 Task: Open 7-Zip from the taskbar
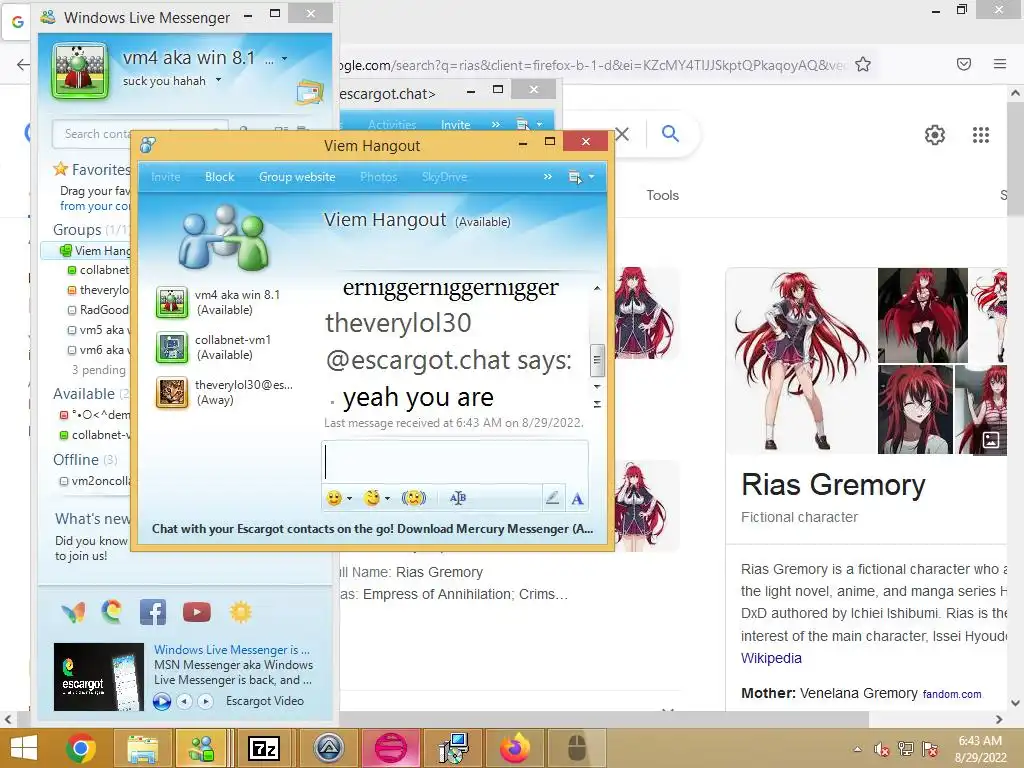pyautogui.click(x=264, y=748)
